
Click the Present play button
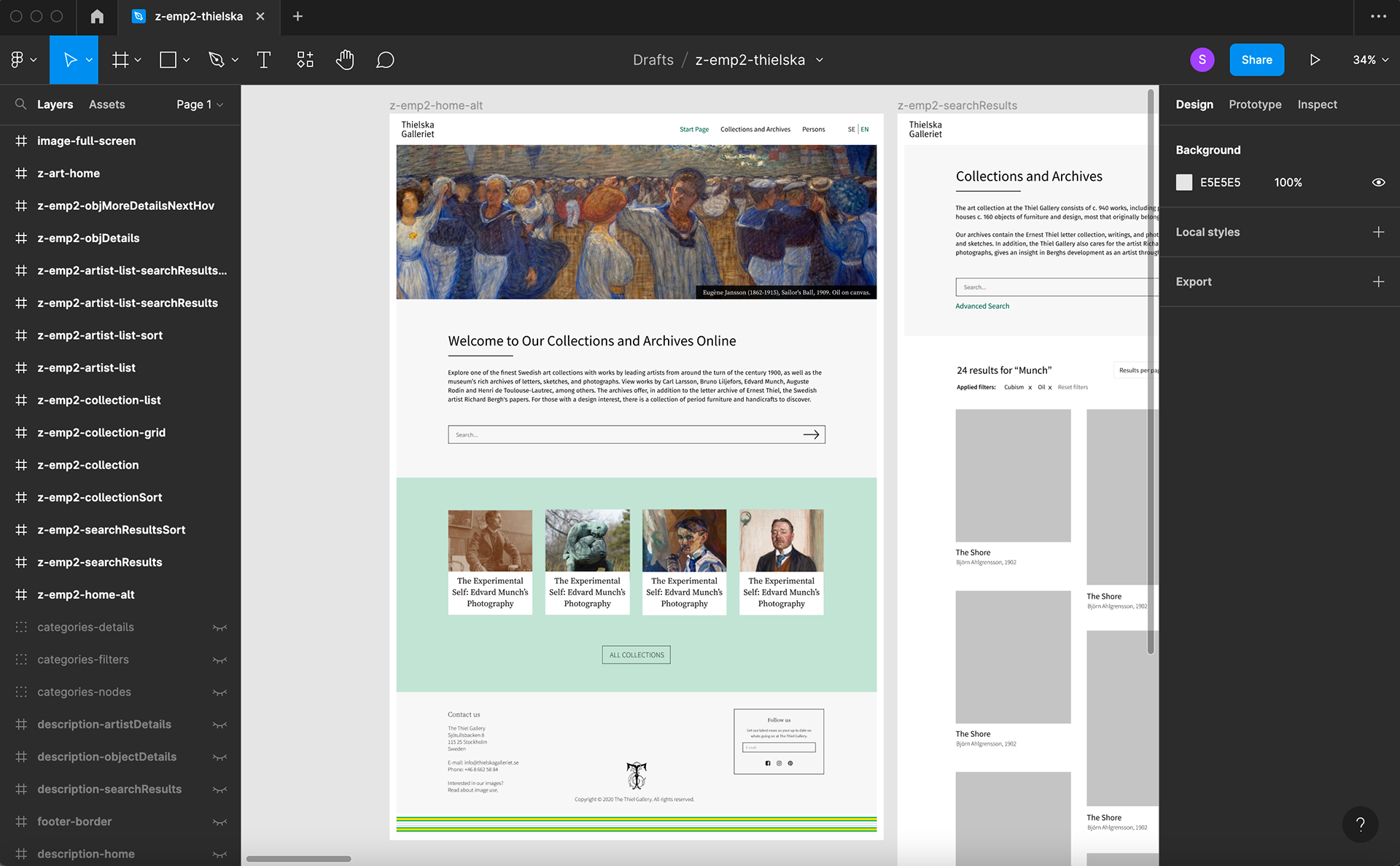[1315, 60]
